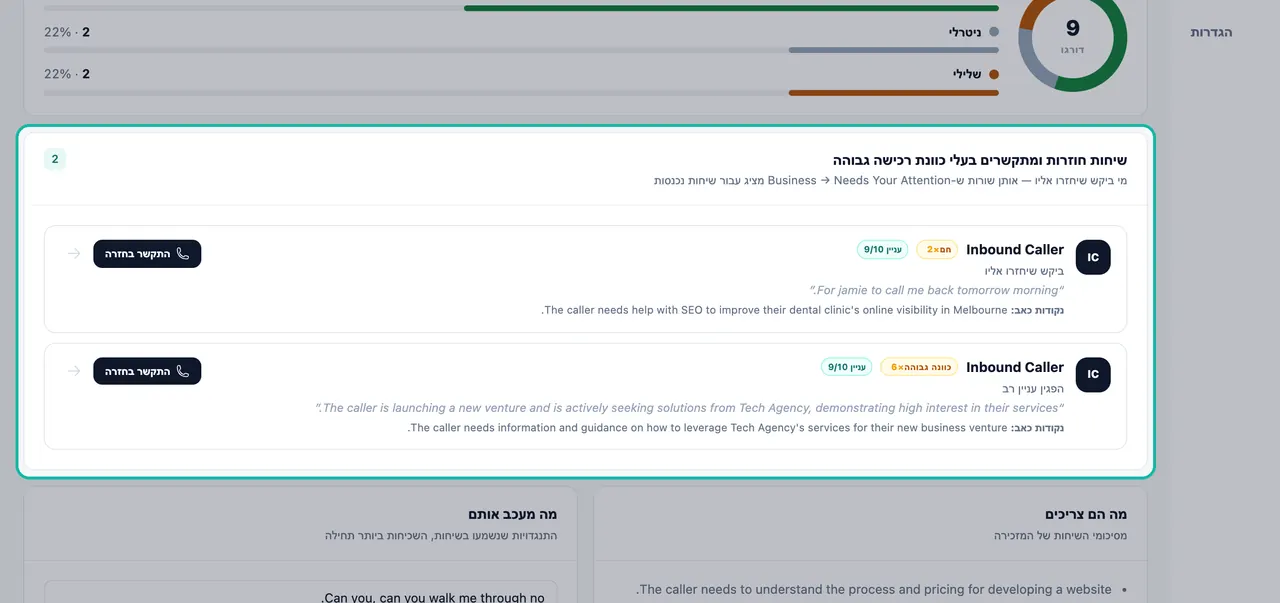This screenshot has width=1280, height=603.
Task: Click the quote about jamie calling back tomorrow morning
Action: click(936, 290)
